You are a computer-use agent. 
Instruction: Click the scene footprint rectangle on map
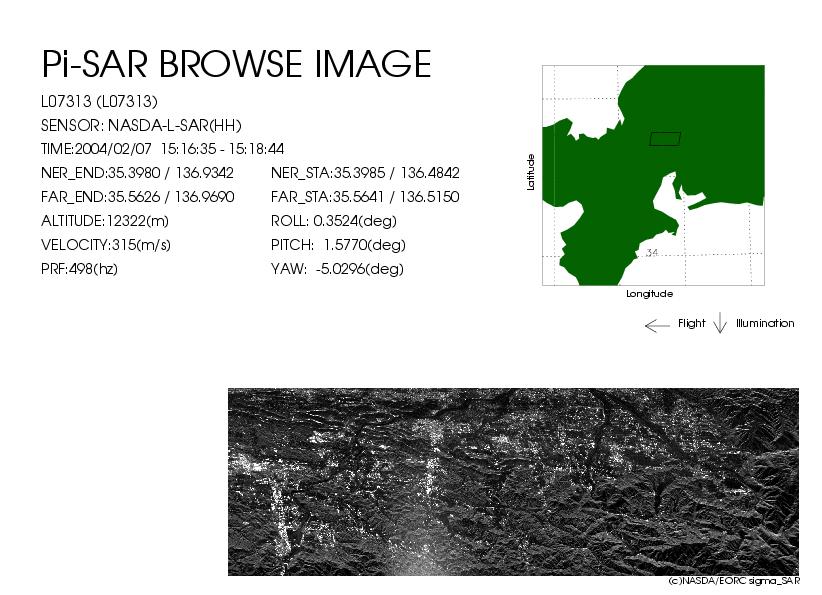click(665, 139)
